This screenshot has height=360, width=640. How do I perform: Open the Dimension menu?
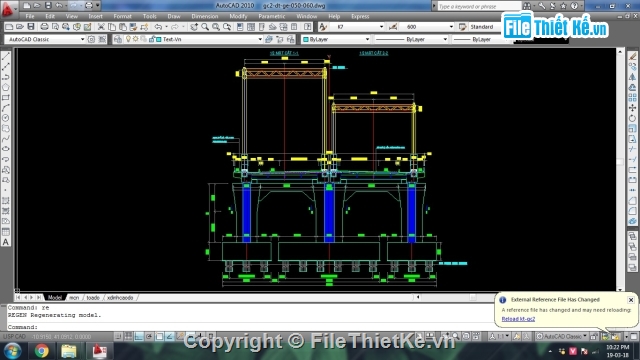click(204, 16)
